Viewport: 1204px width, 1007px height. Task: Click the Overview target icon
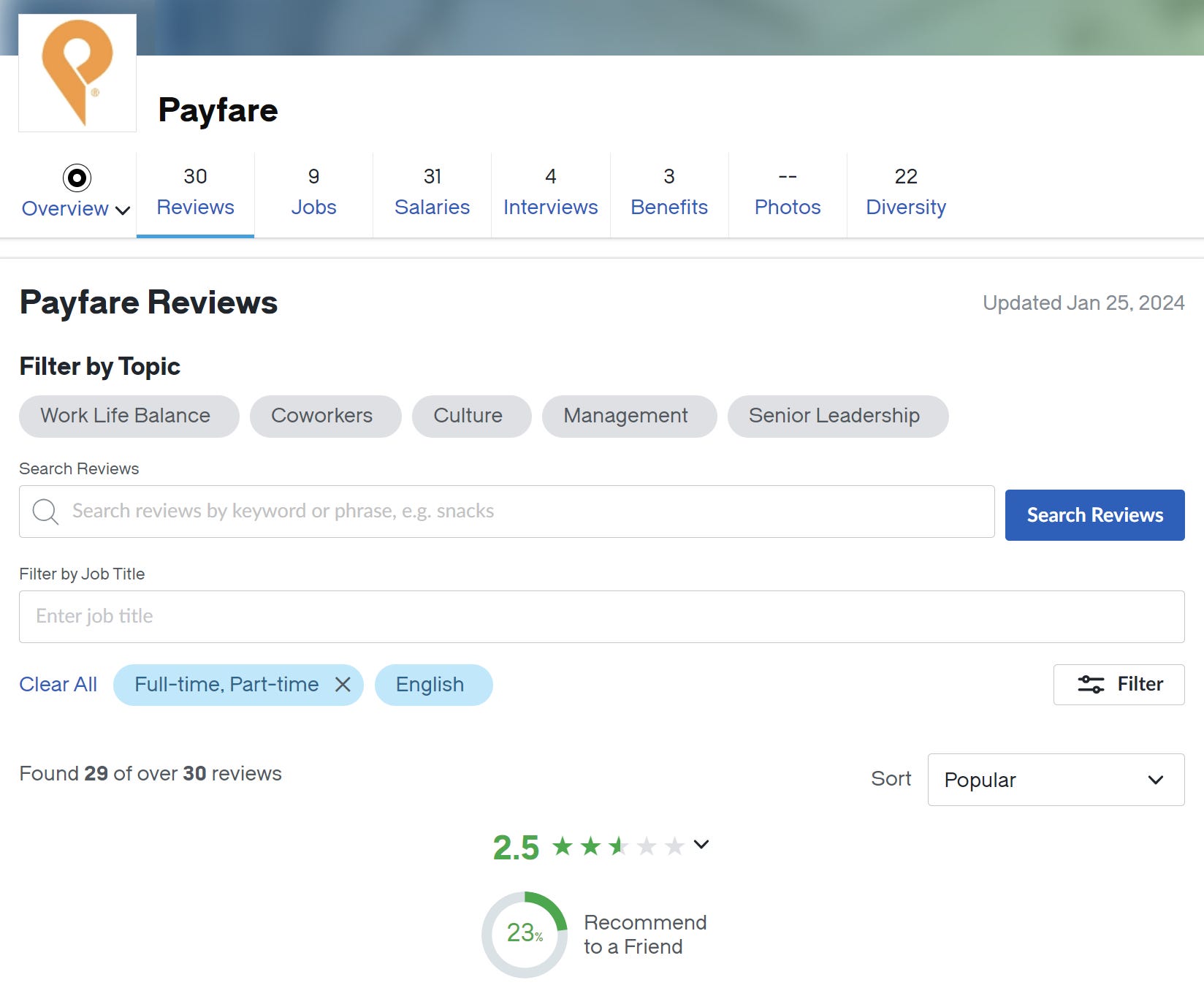[x=77, y=178]
